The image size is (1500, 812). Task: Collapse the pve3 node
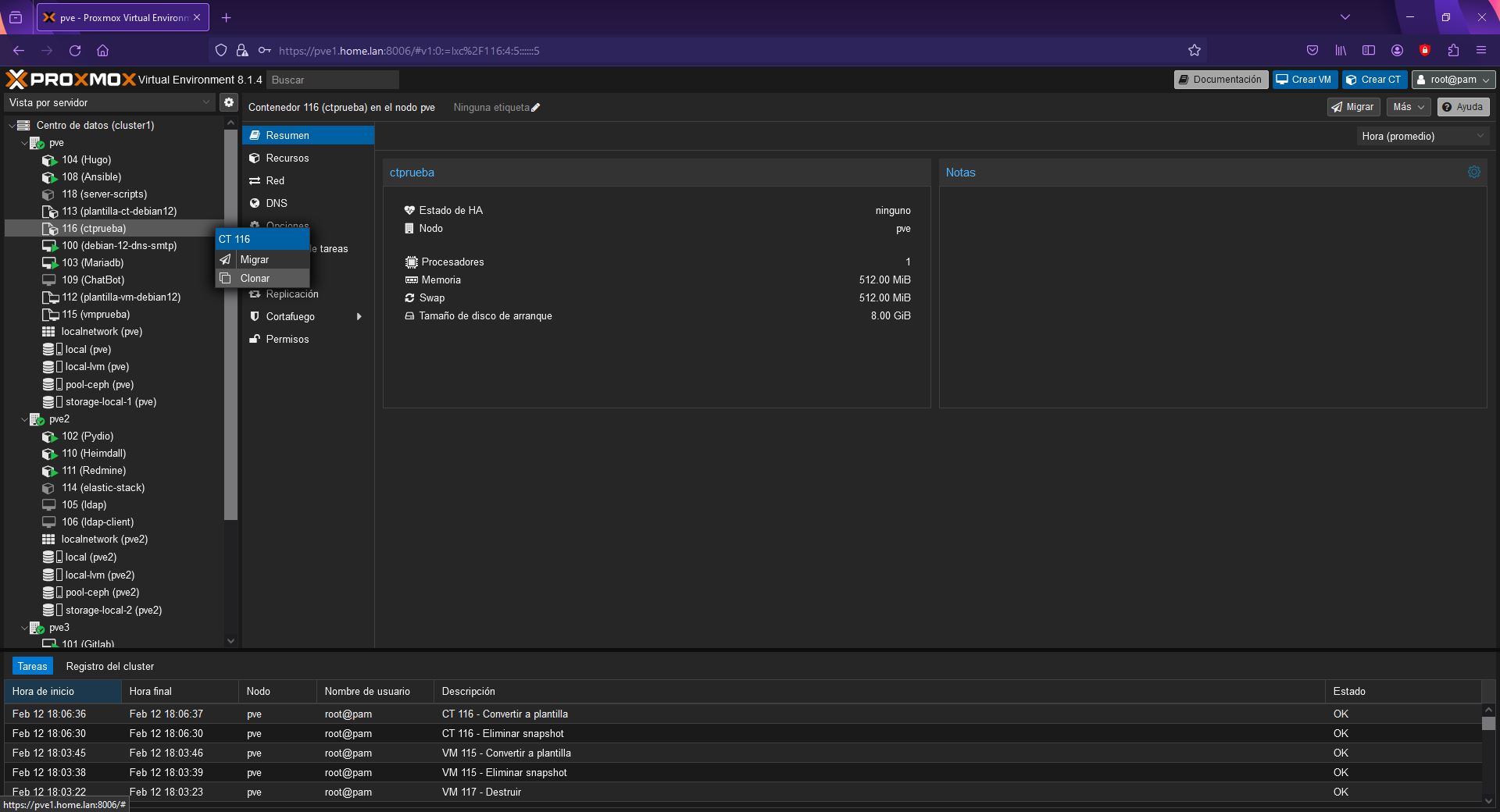point(24,628)
